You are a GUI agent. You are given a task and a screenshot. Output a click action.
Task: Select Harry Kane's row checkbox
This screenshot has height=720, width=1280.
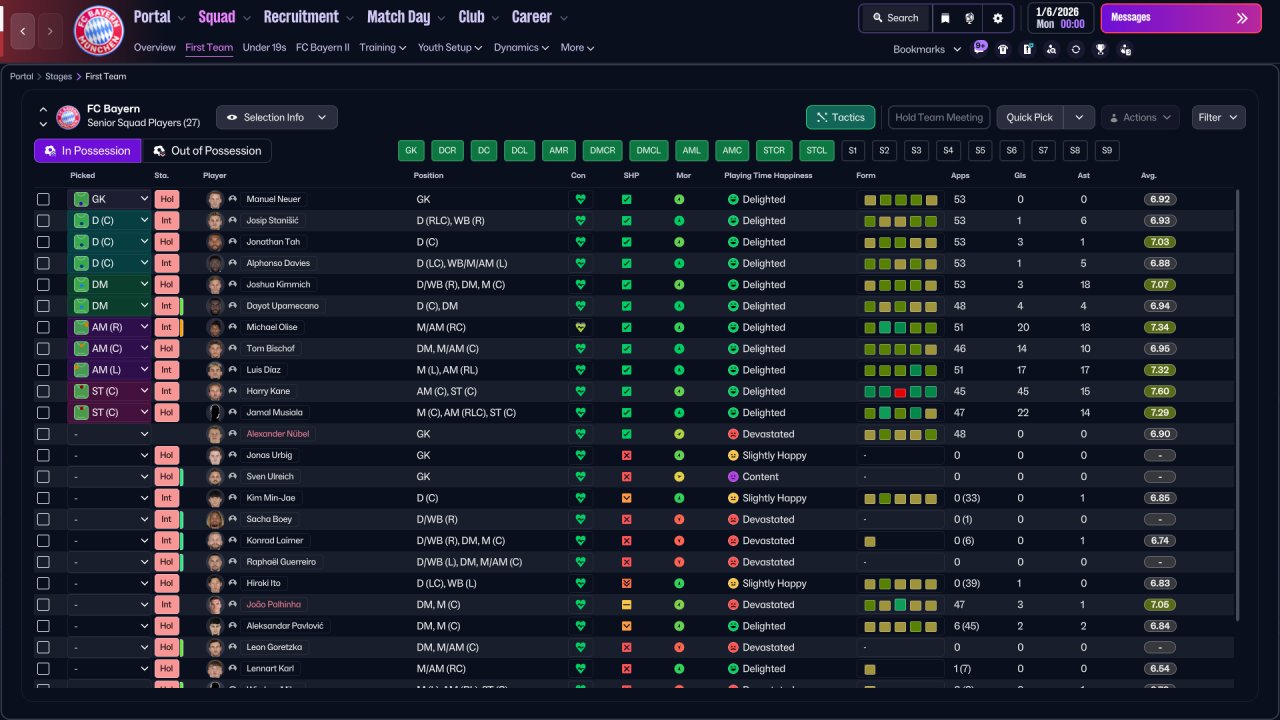43,391
